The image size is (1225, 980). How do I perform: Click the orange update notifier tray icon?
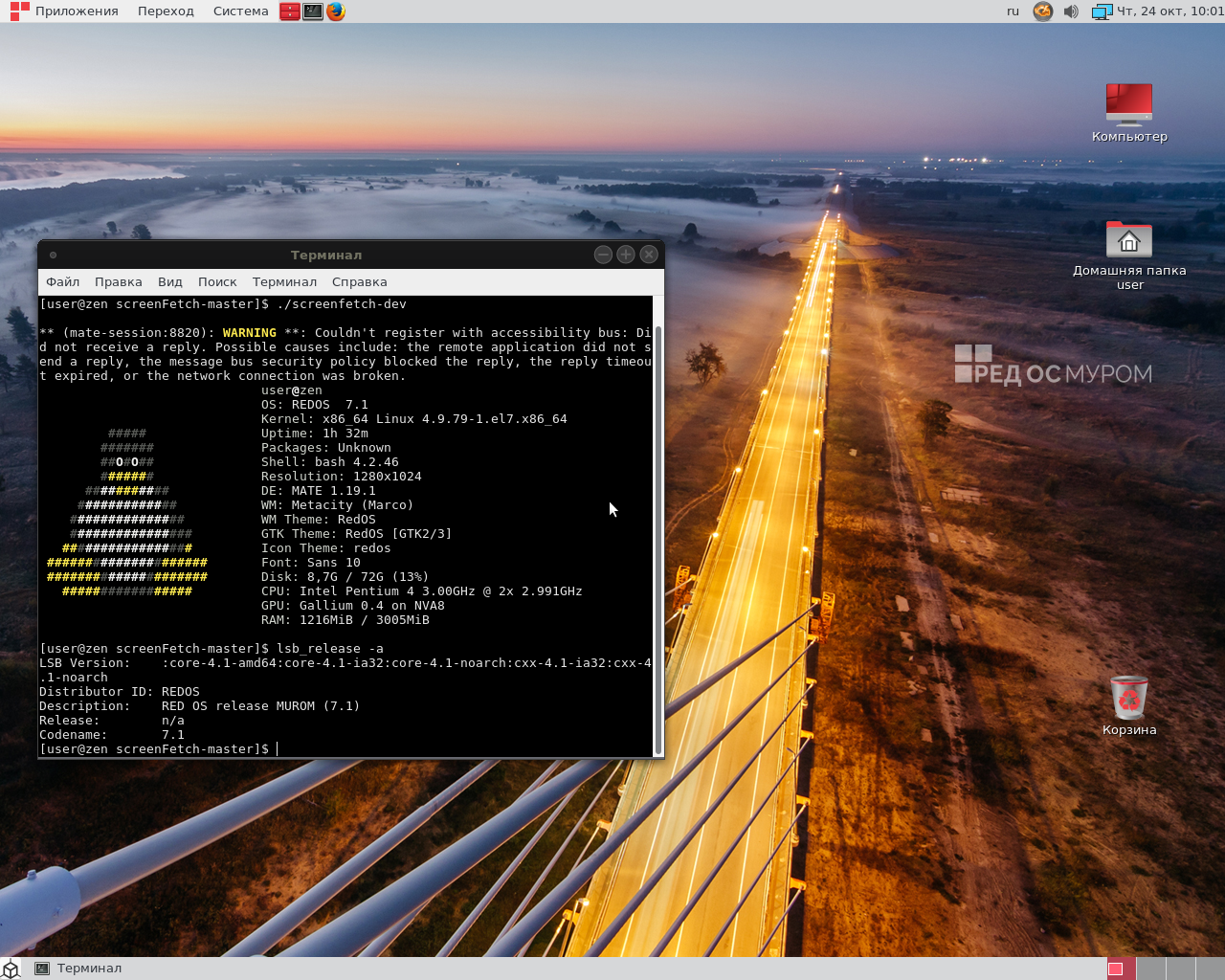(x=1043, y=11)
